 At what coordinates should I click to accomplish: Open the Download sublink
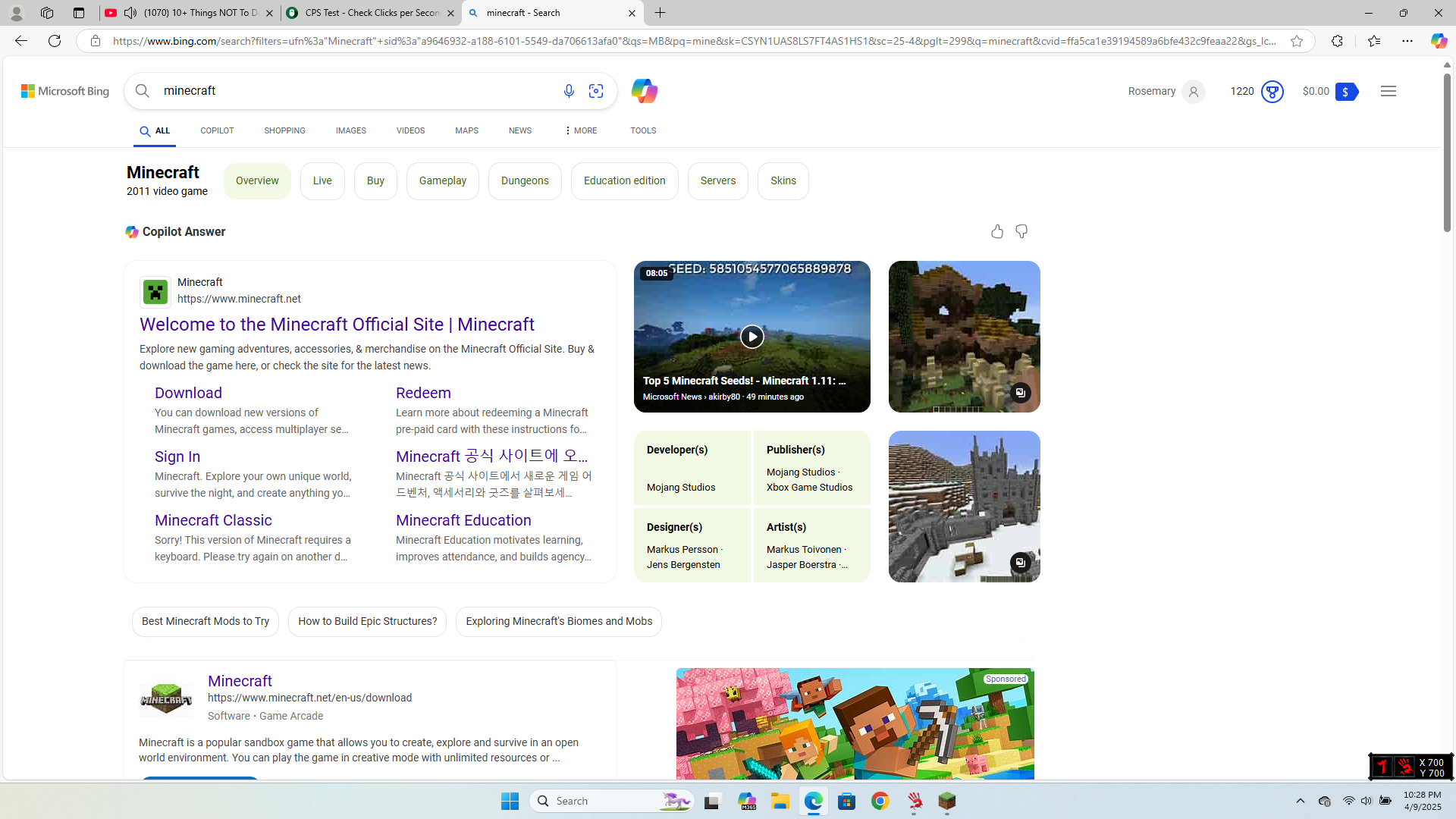pos(188,393)
